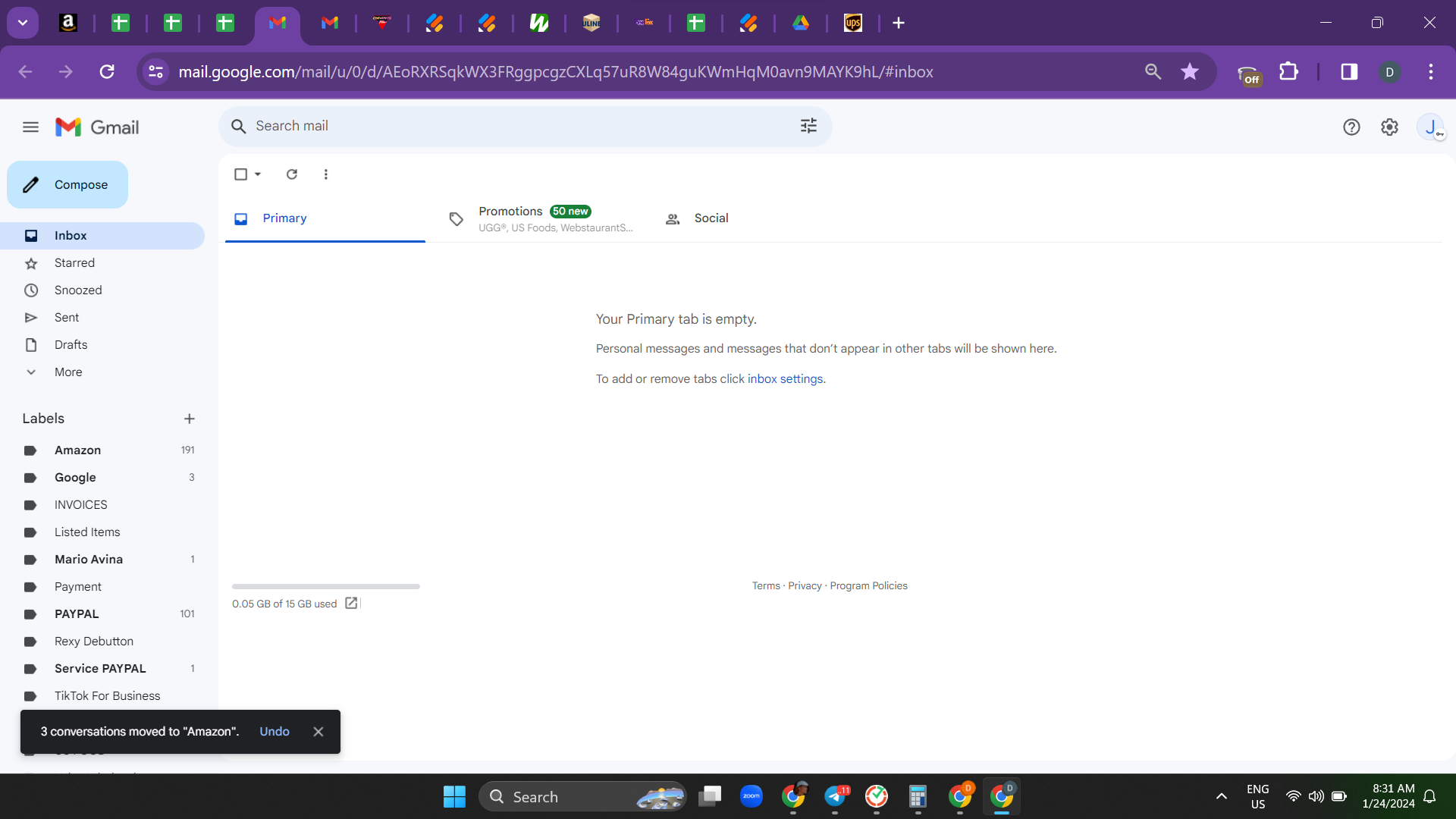Screen dimensions: 1456x819
Task: Open Gmail settings gear
Action: pyautogui.click(x=1389, y=127)
